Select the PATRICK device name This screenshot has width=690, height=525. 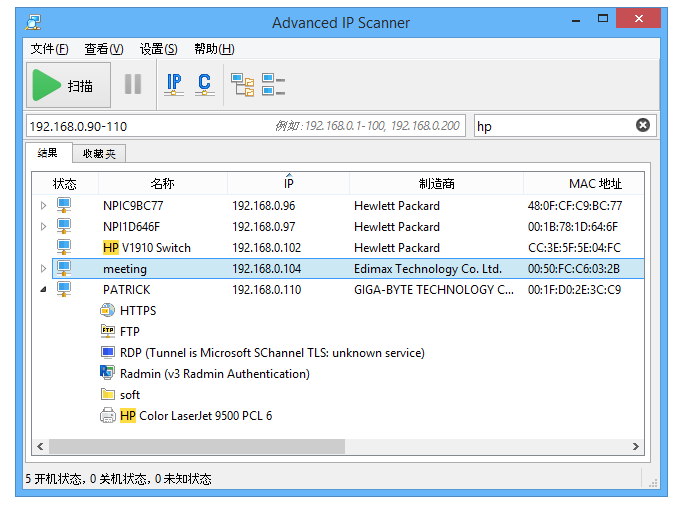127,290
